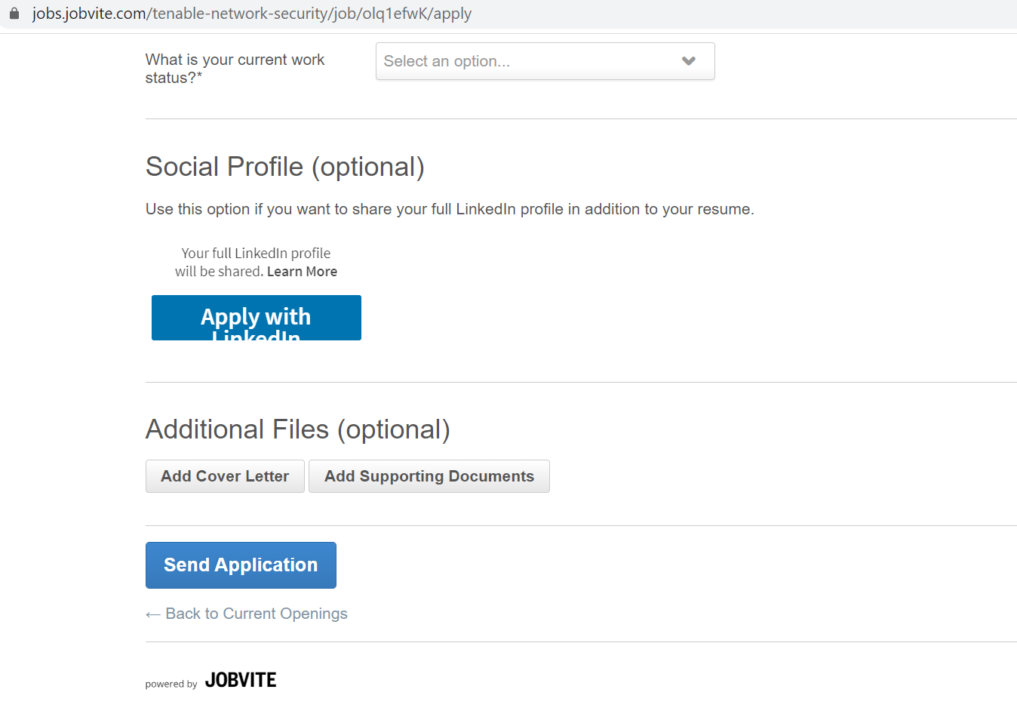Click the dropdown chevron arrow

(688, 61)
